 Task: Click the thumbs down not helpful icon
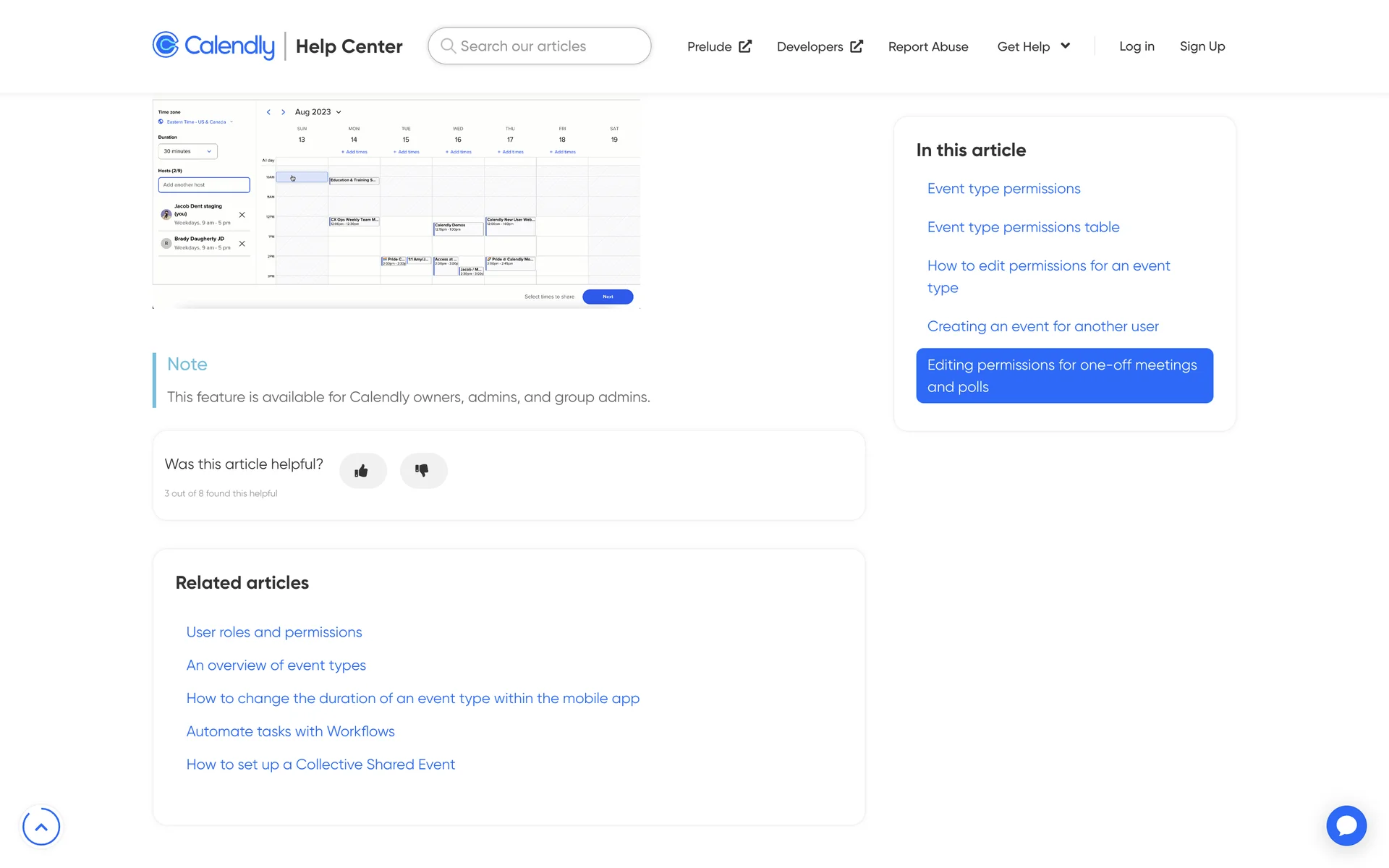(422, 471)
